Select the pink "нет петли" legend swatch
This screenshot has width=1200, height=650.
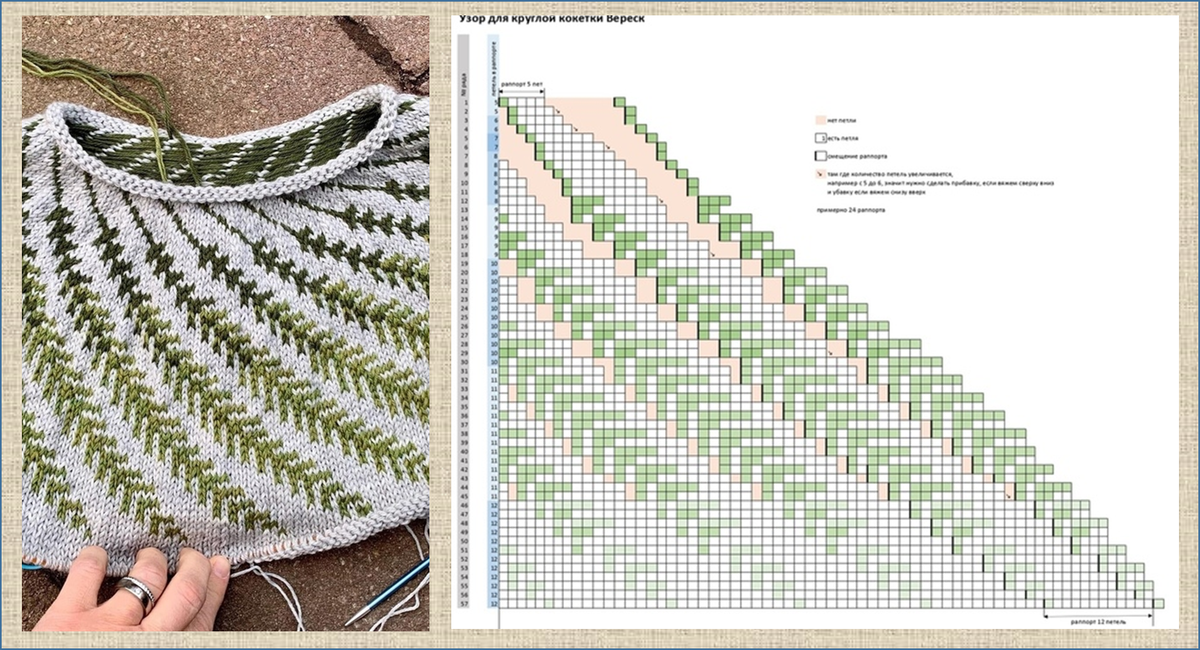[x=820, y=120]
